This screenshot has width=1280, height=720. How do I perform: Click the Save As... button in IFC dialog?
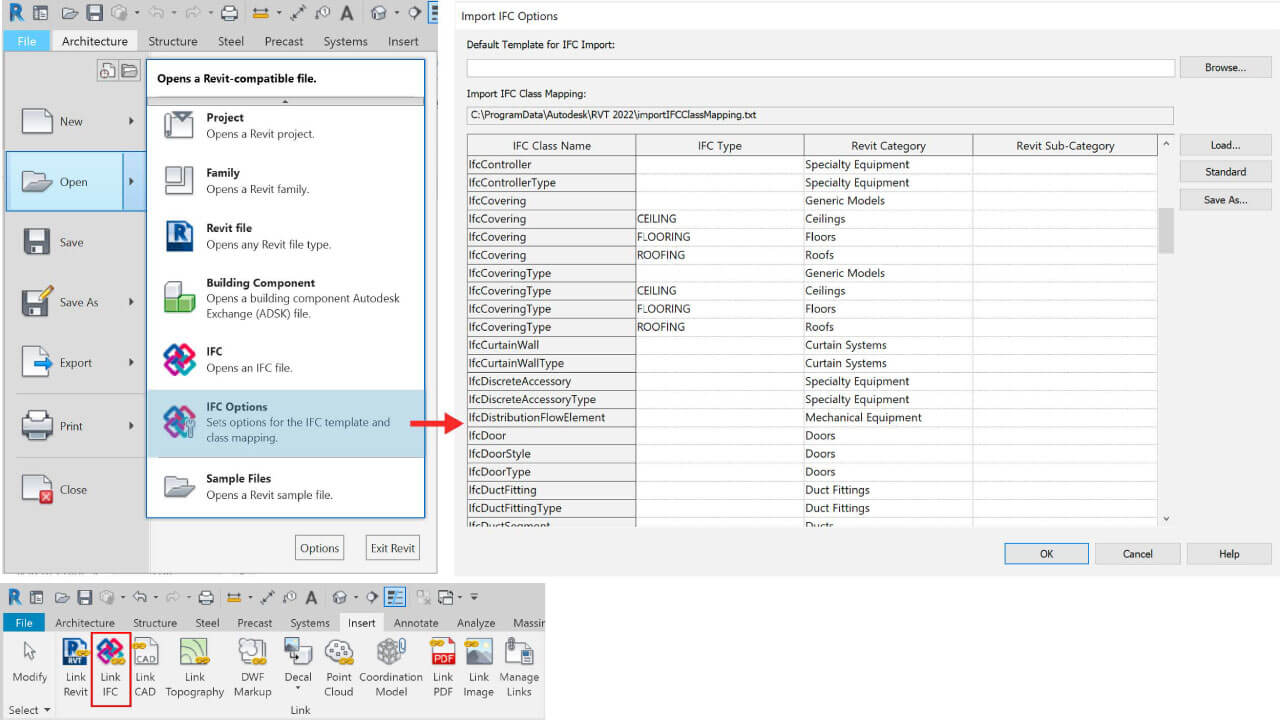click(1225, 200)
